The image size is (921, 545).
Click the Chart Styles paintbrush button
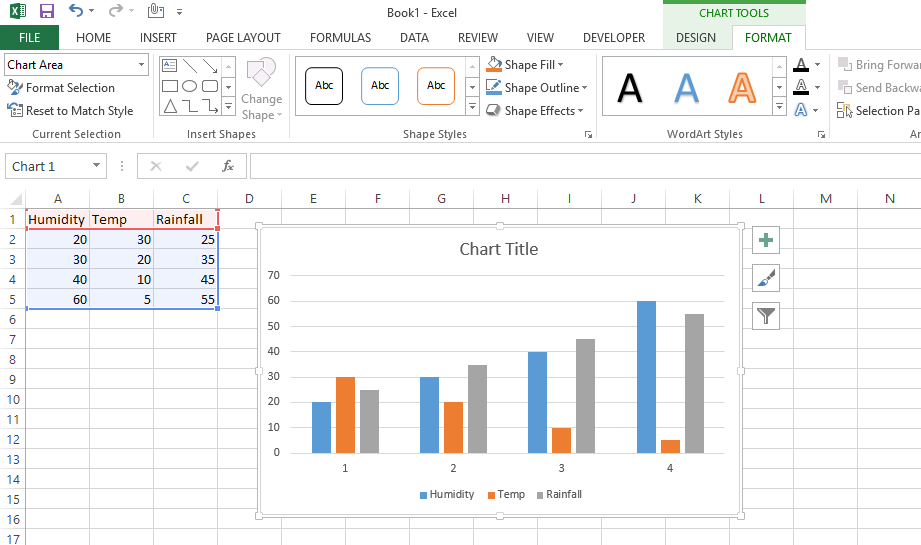(766, 278)
